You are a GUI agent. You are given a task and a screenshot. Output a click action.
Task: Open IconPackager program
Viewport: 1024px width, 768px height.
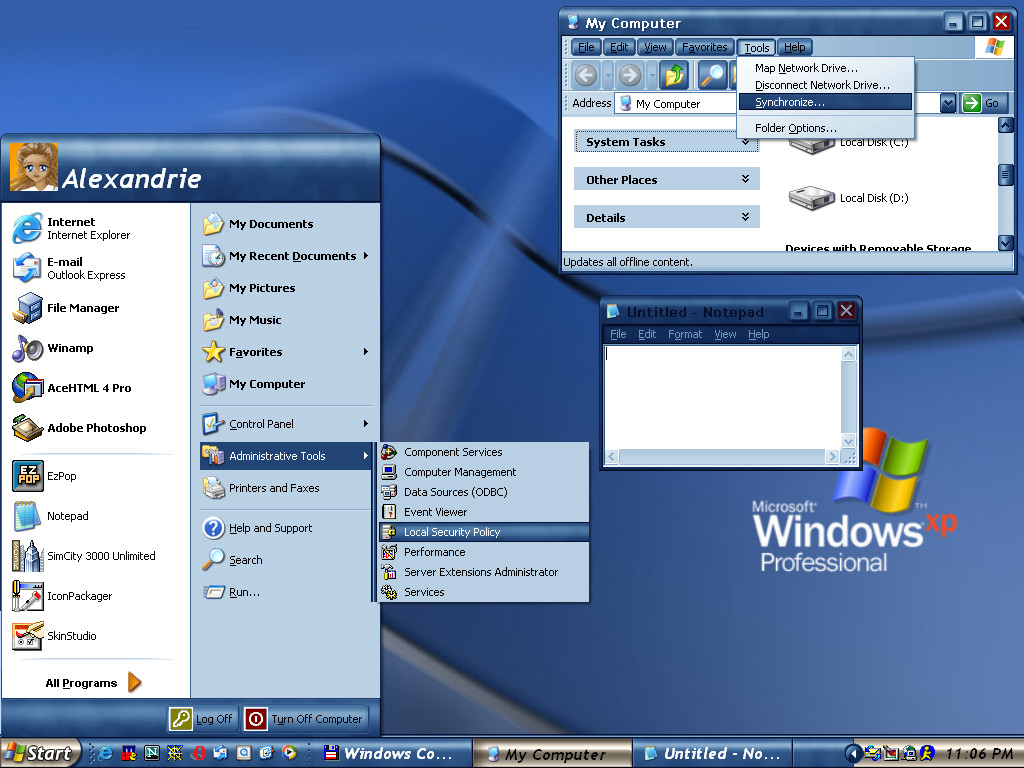pos(95,596)
